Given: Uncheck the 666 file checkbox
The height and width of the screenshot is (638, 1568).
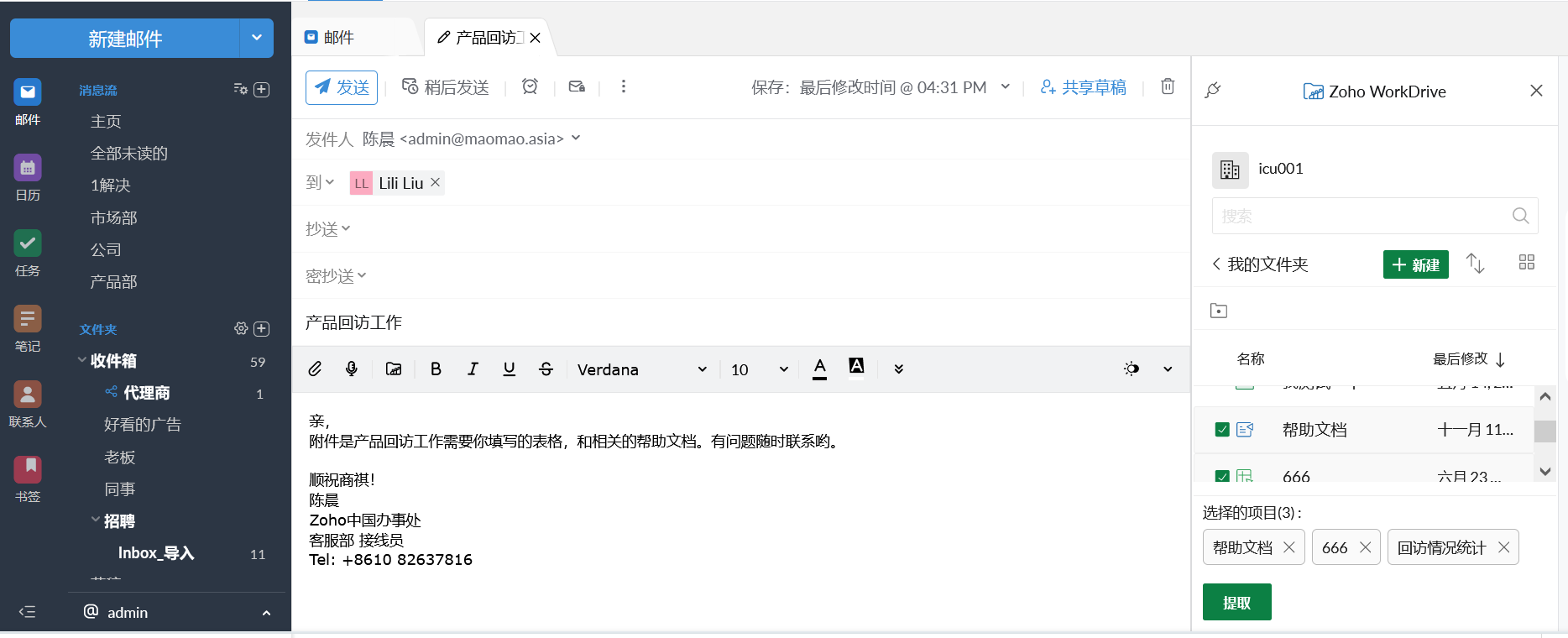Looking at the screenshot, I should coord(1222,476).
